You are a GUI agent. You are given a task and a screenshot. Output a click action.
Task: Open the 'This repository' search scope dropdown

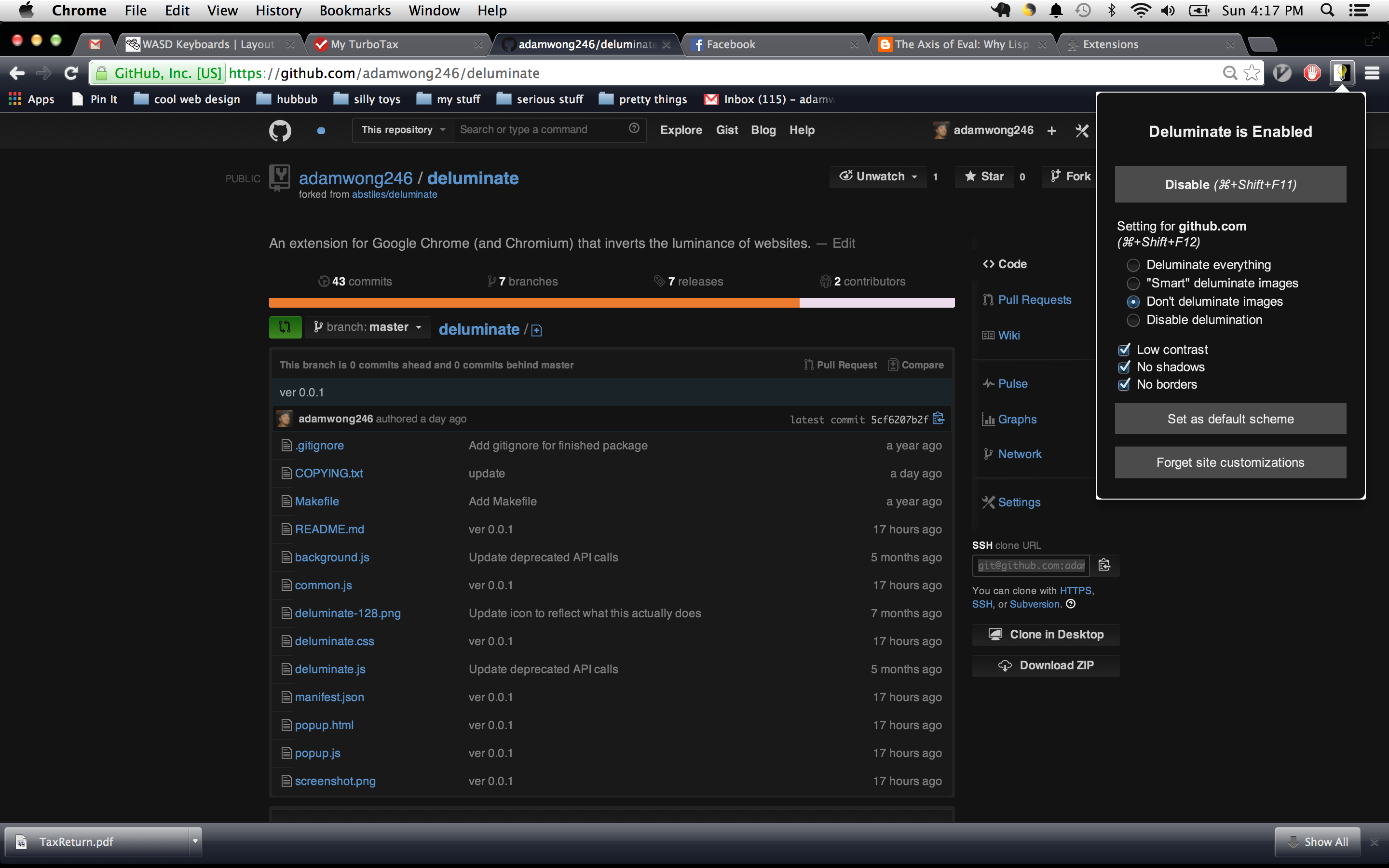[x=402, y=130]
